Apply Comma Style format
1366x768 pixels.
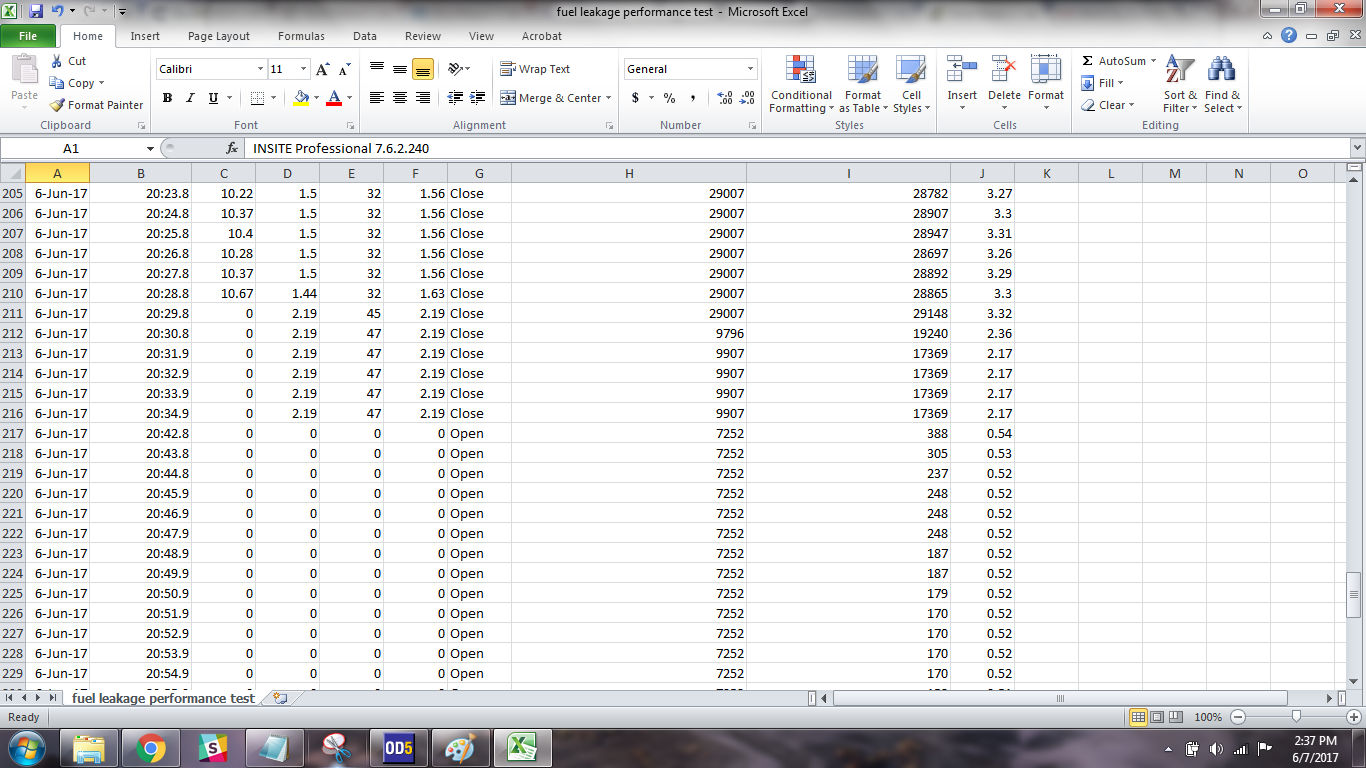692,98
